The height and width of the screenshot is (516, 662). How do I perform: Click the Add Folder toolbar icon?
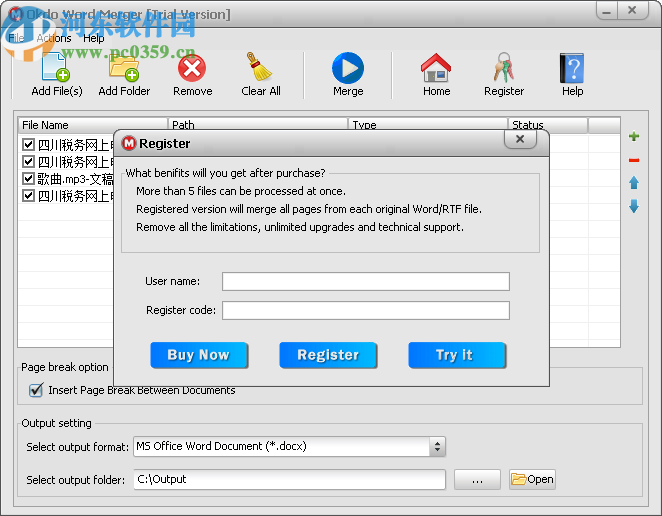124,68
